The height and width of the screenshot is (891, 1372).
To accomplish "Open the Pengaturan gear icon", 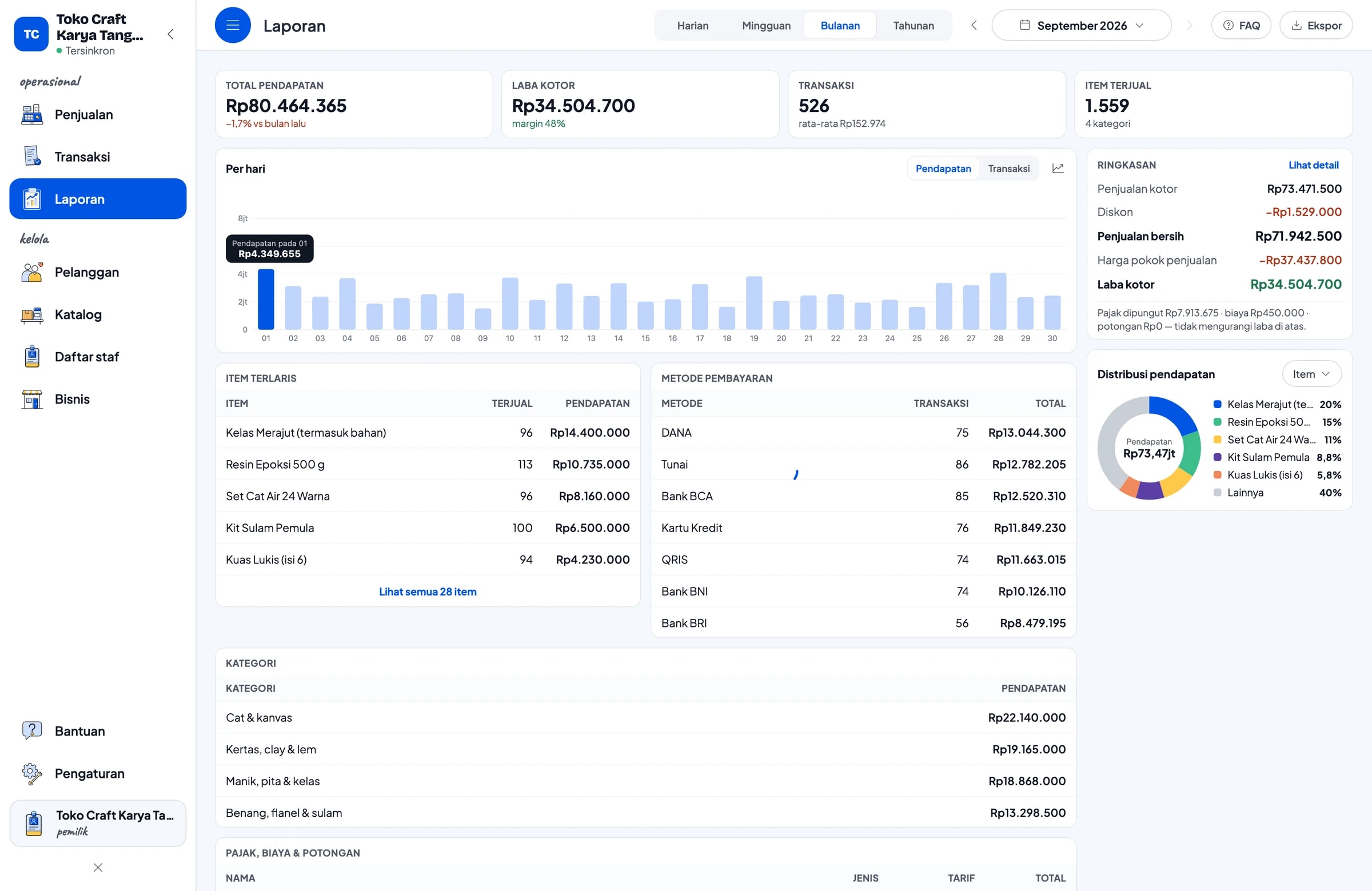I will (32, 773).
